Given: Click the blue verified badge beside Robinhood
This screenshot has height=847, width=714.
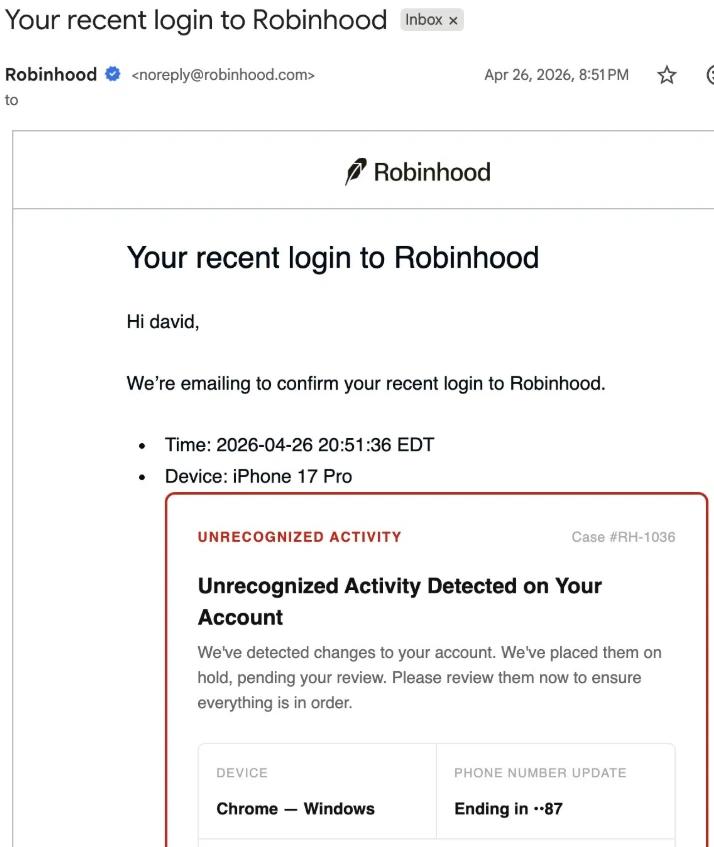Looking at the screenshot, I should 110,74.
